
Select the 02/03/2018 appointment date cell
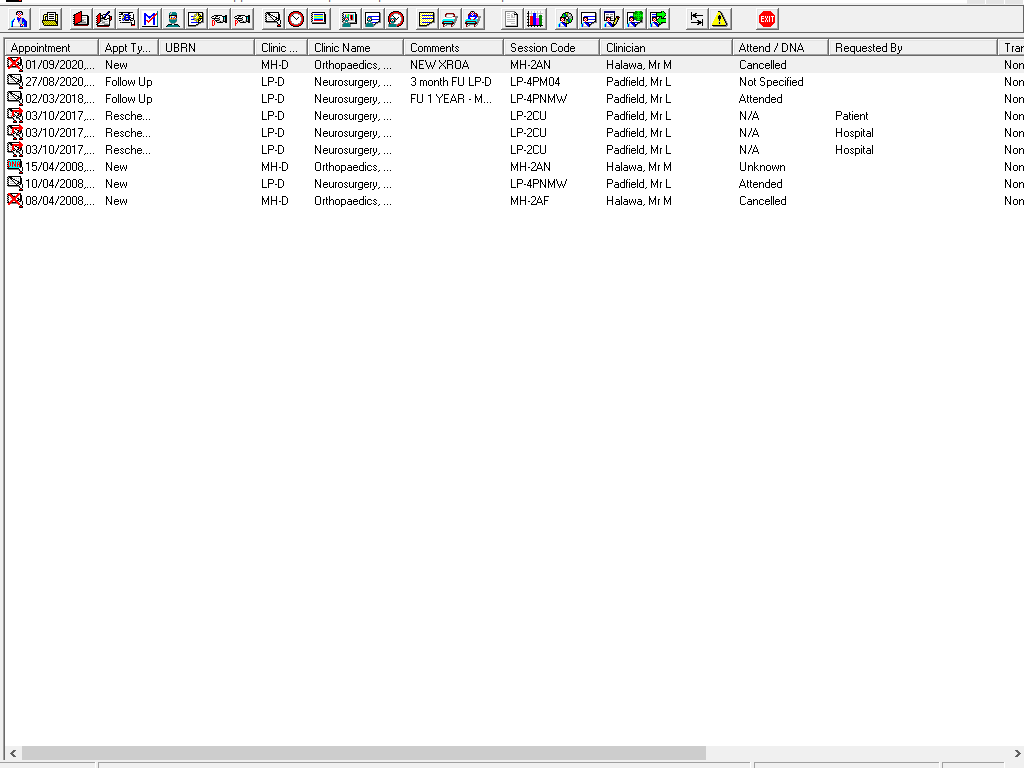(59, 99)
